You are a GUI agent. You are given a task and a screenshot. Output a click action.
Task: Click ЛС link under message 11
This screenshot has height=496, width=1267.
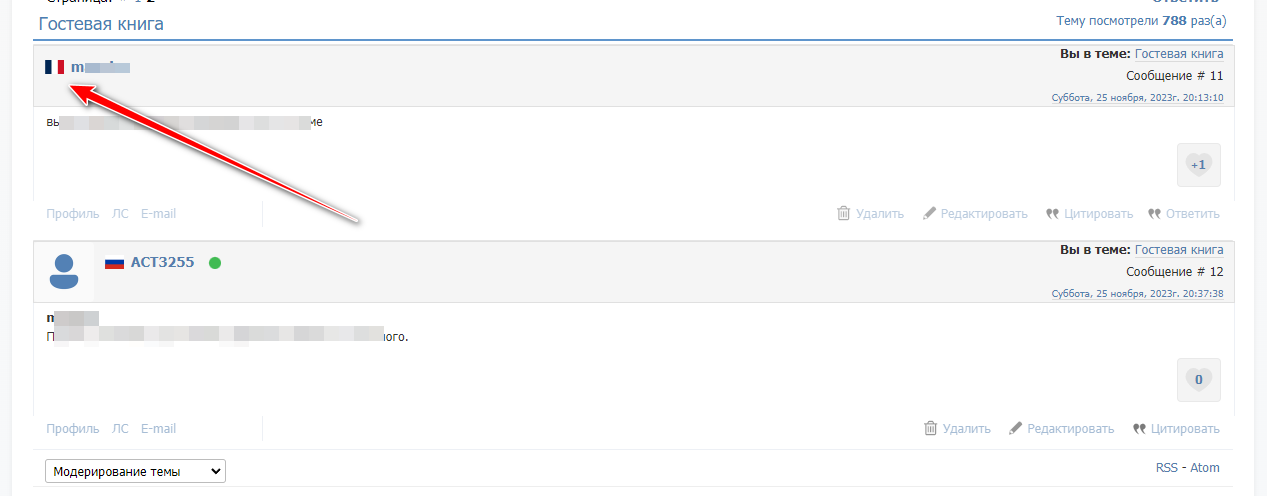coord(120,213)
